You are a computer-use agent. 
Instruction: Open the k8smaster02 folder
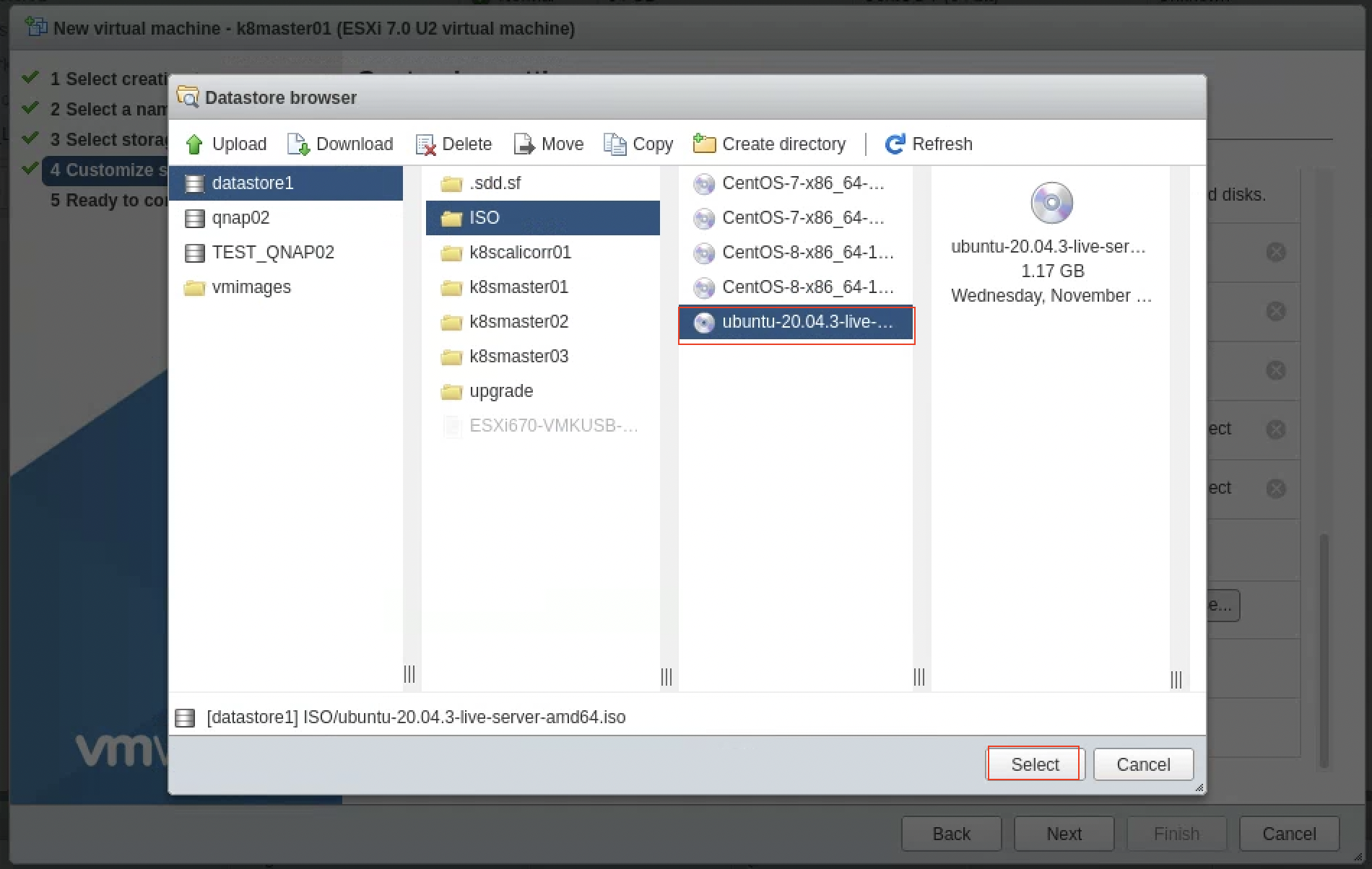[542, 322]
